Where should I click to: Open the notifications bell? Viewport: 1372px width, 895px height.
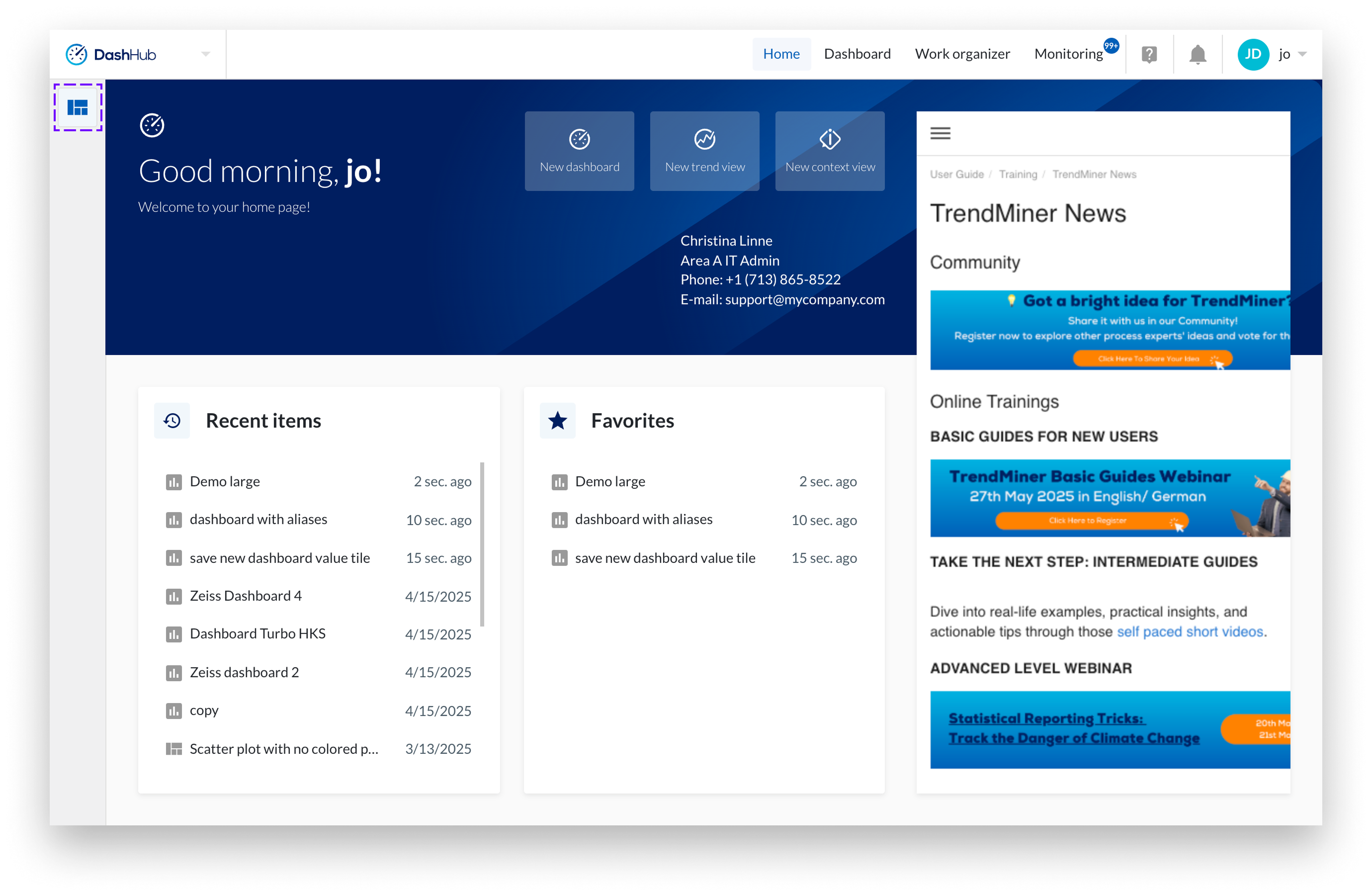(x=1198, y=54)
